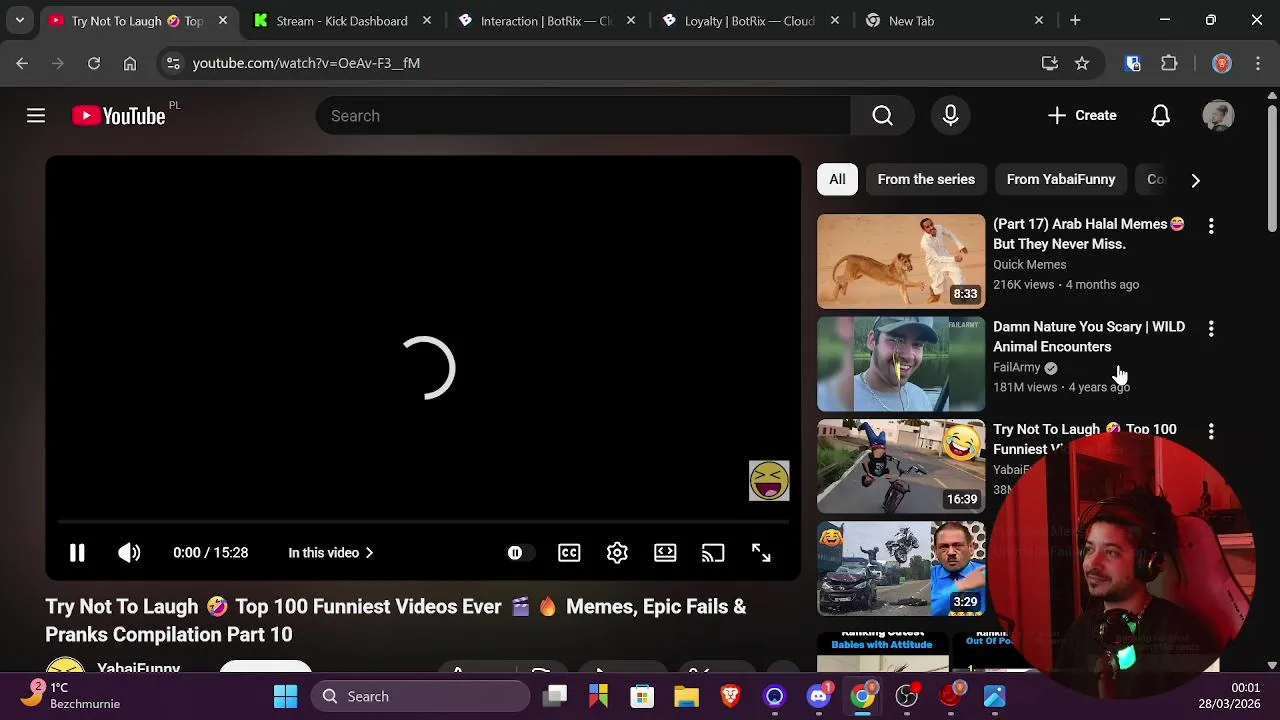
Task: Open Arab Halal Memes video thumbnail
Action: click(901, 261)
